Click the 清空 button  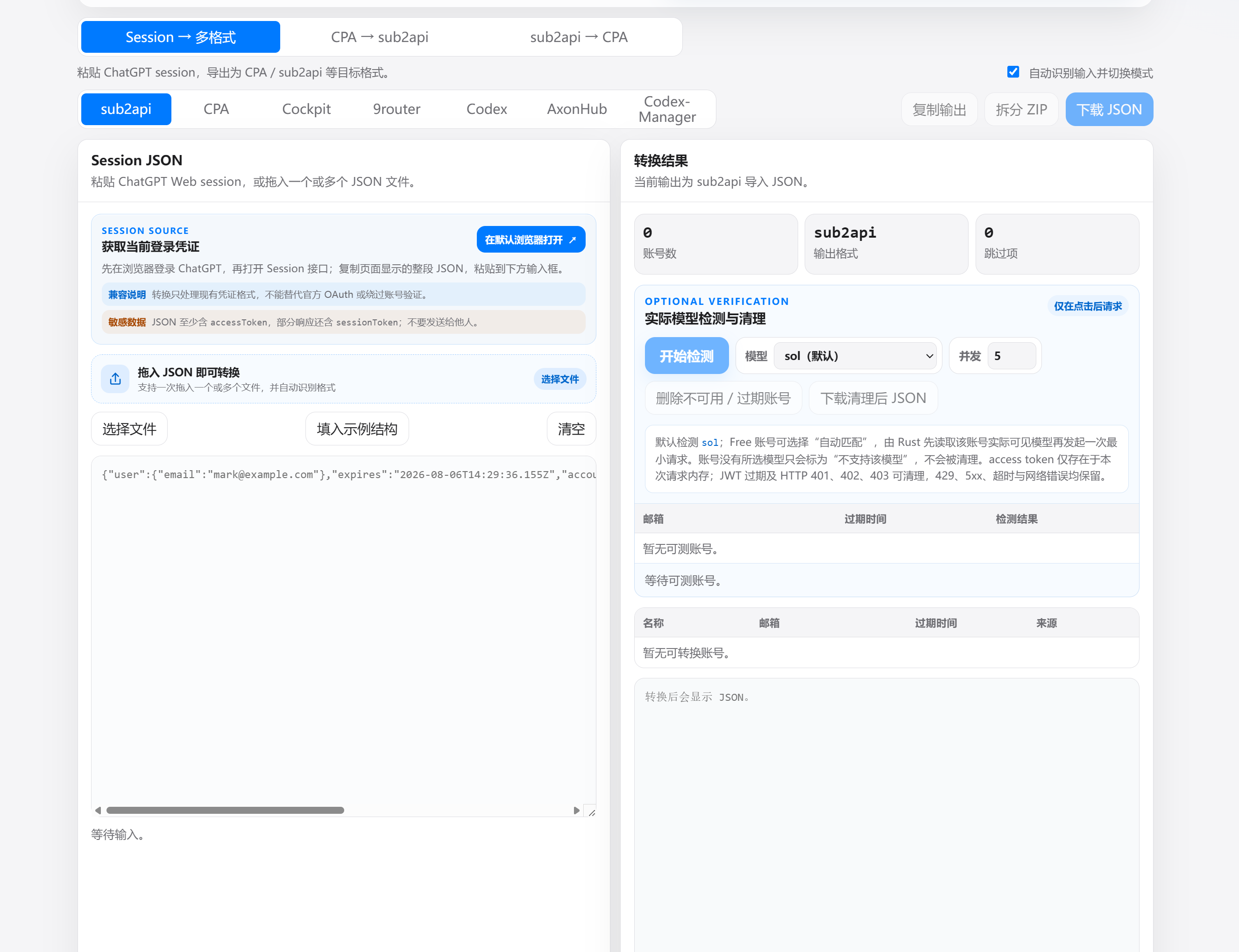(571, 429)
